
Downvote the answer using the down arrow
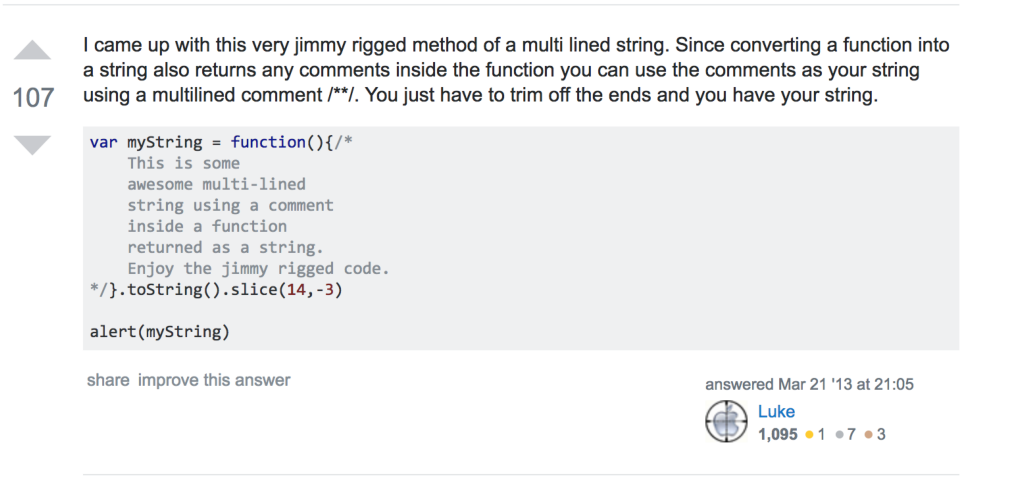click(32, 145)
